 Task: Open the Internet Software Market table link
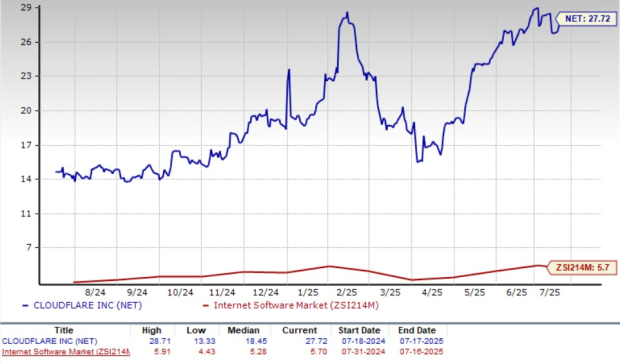click(66, 351)
